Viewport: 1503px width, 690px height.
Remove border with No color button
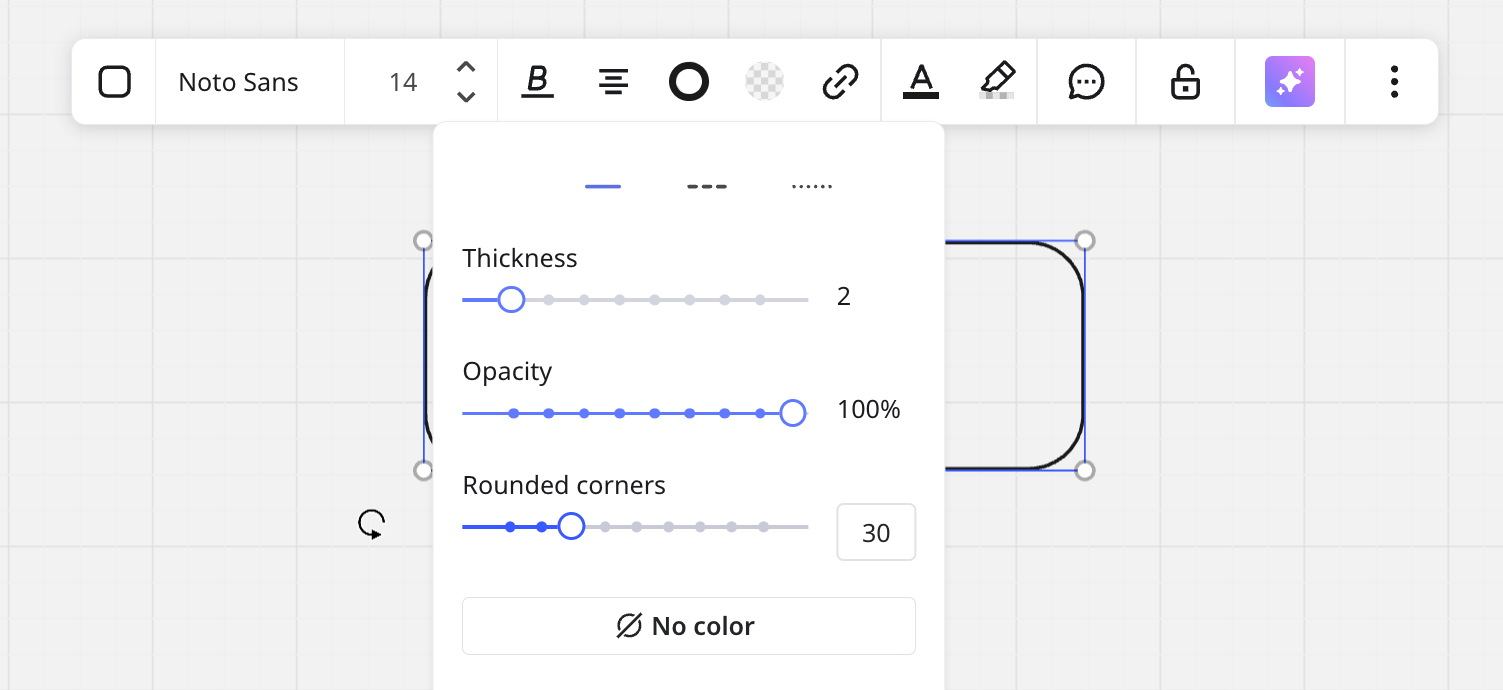click(688, 625)
